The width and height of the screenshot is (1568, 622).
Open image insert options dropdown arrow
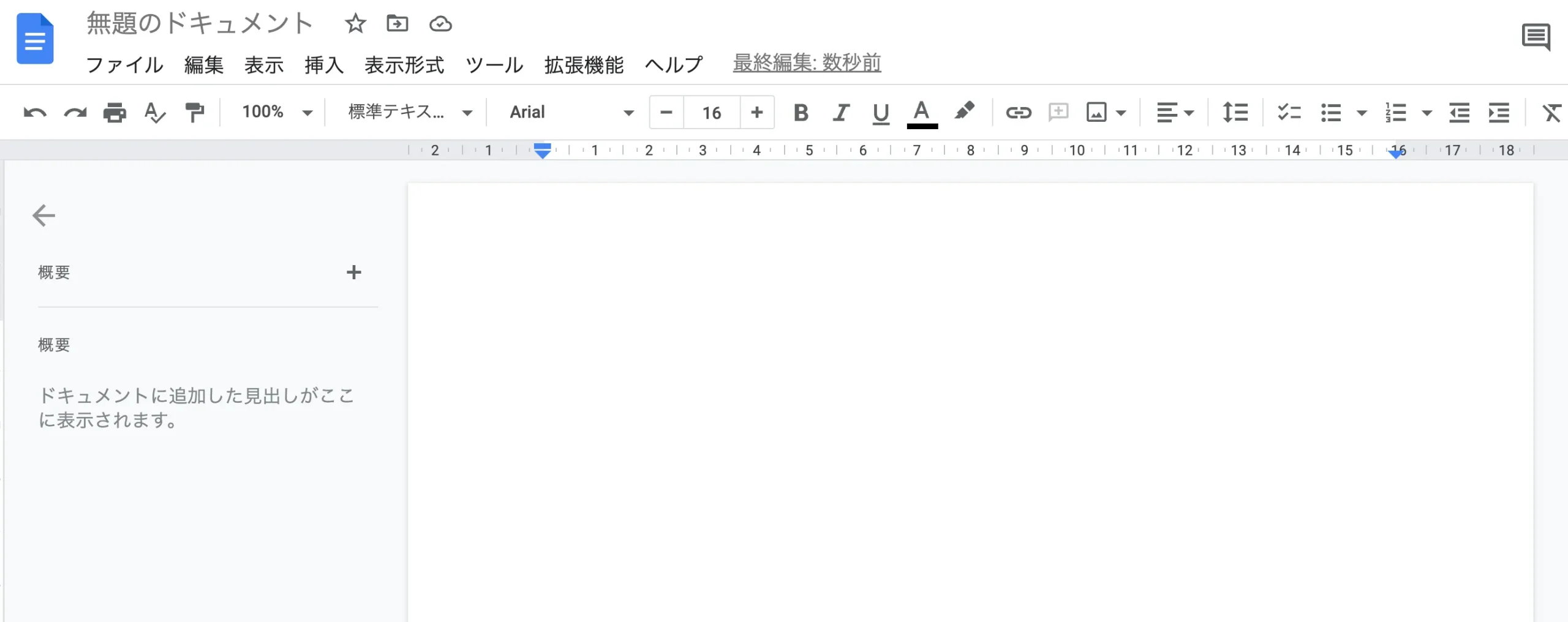[x=1121, y=113]
